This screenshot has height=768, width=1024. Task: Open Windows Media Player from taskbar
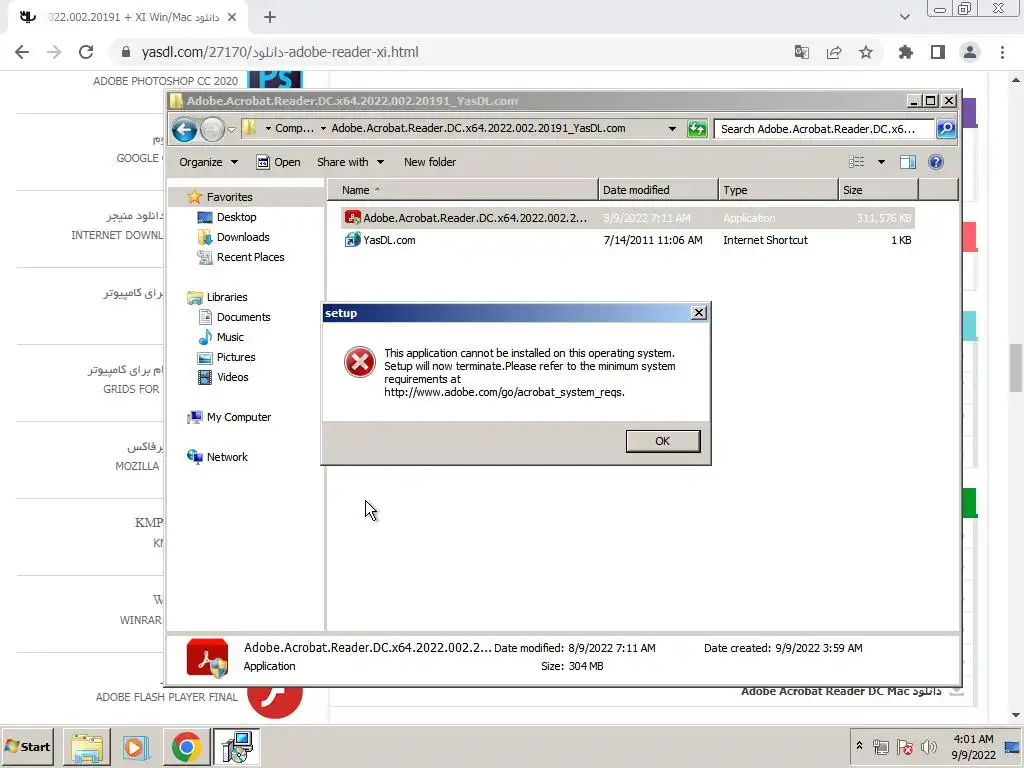136,747
